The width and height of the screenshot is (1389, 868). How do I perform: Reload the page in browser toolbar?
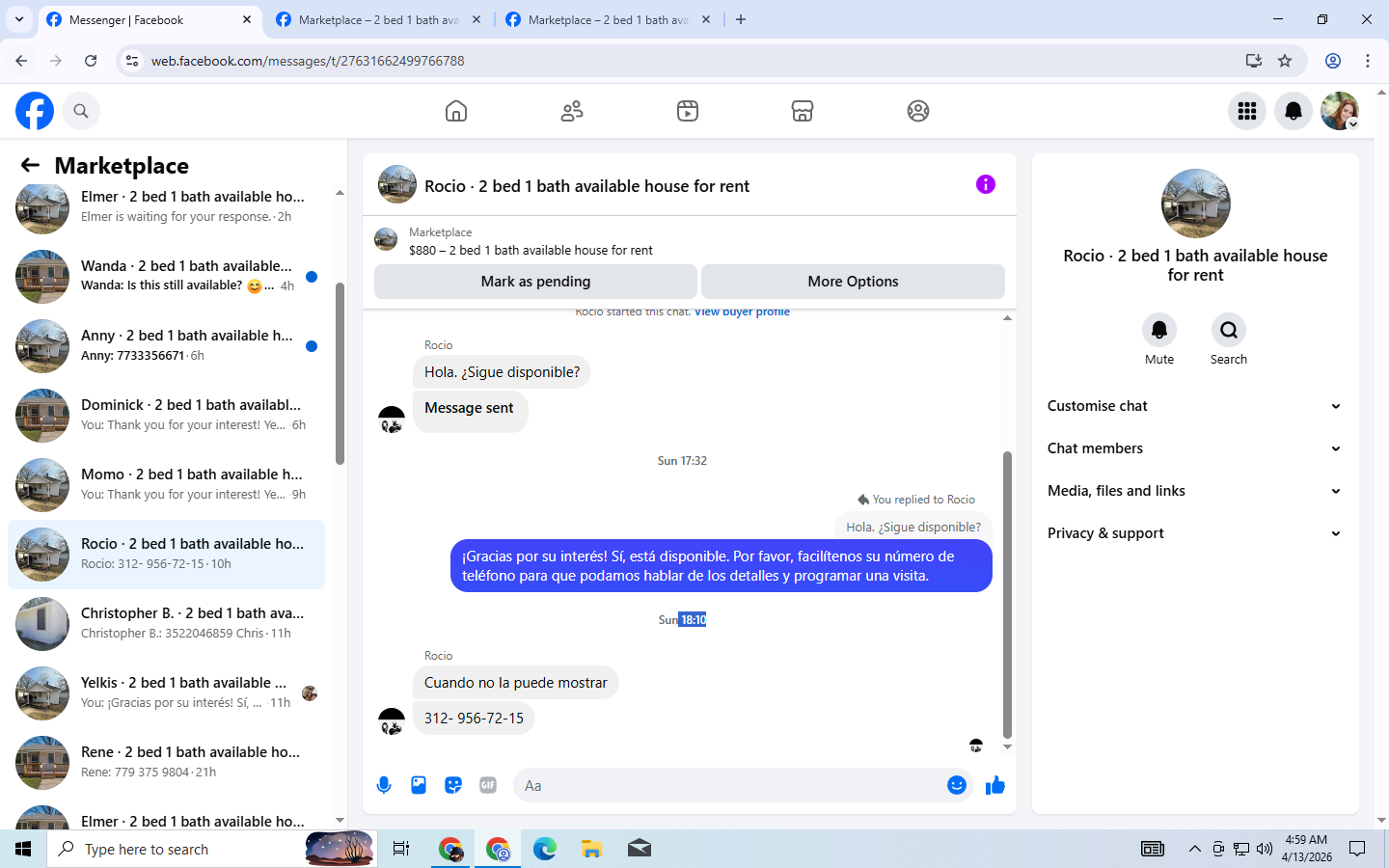(x=91, y=61)
